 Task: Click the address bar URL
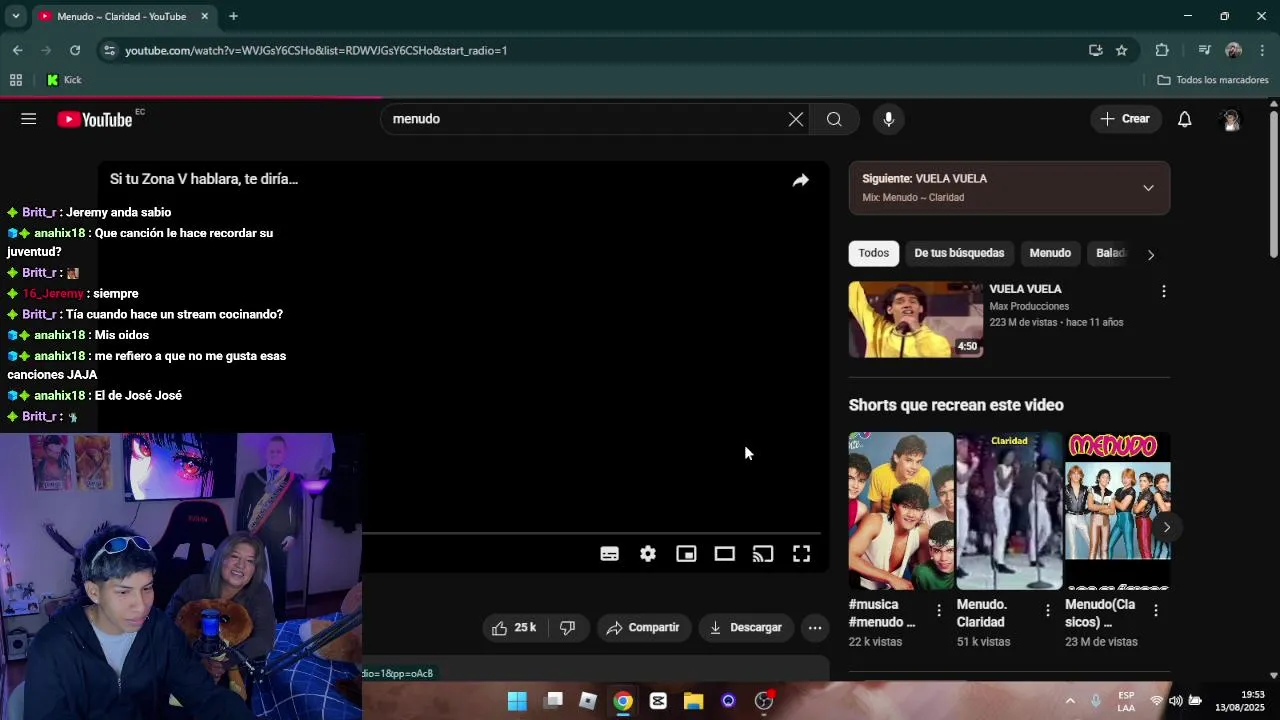pyautogui.click(x=316, y=50)
